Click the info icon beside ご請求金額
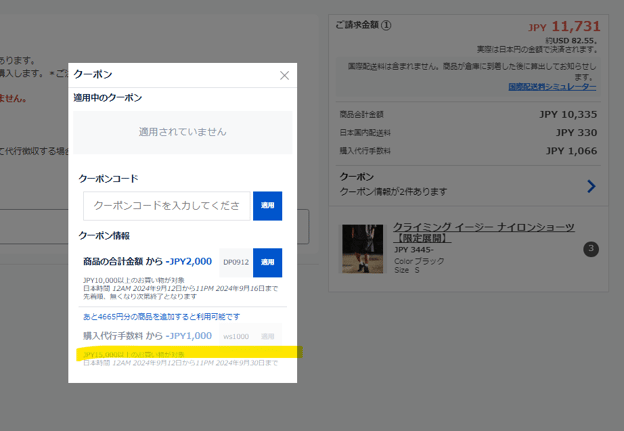624x431 pixels. point(386,25)
